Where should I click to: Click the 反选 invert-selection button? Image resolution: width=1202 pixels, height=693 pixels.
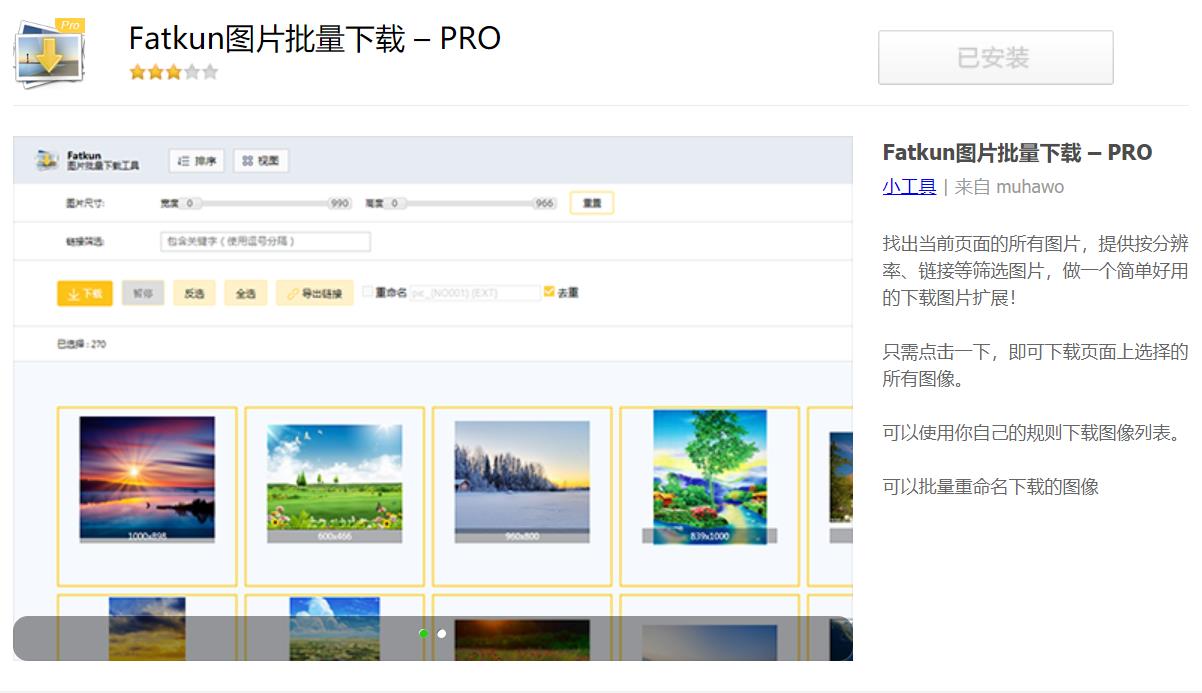(x=194, y=293)
